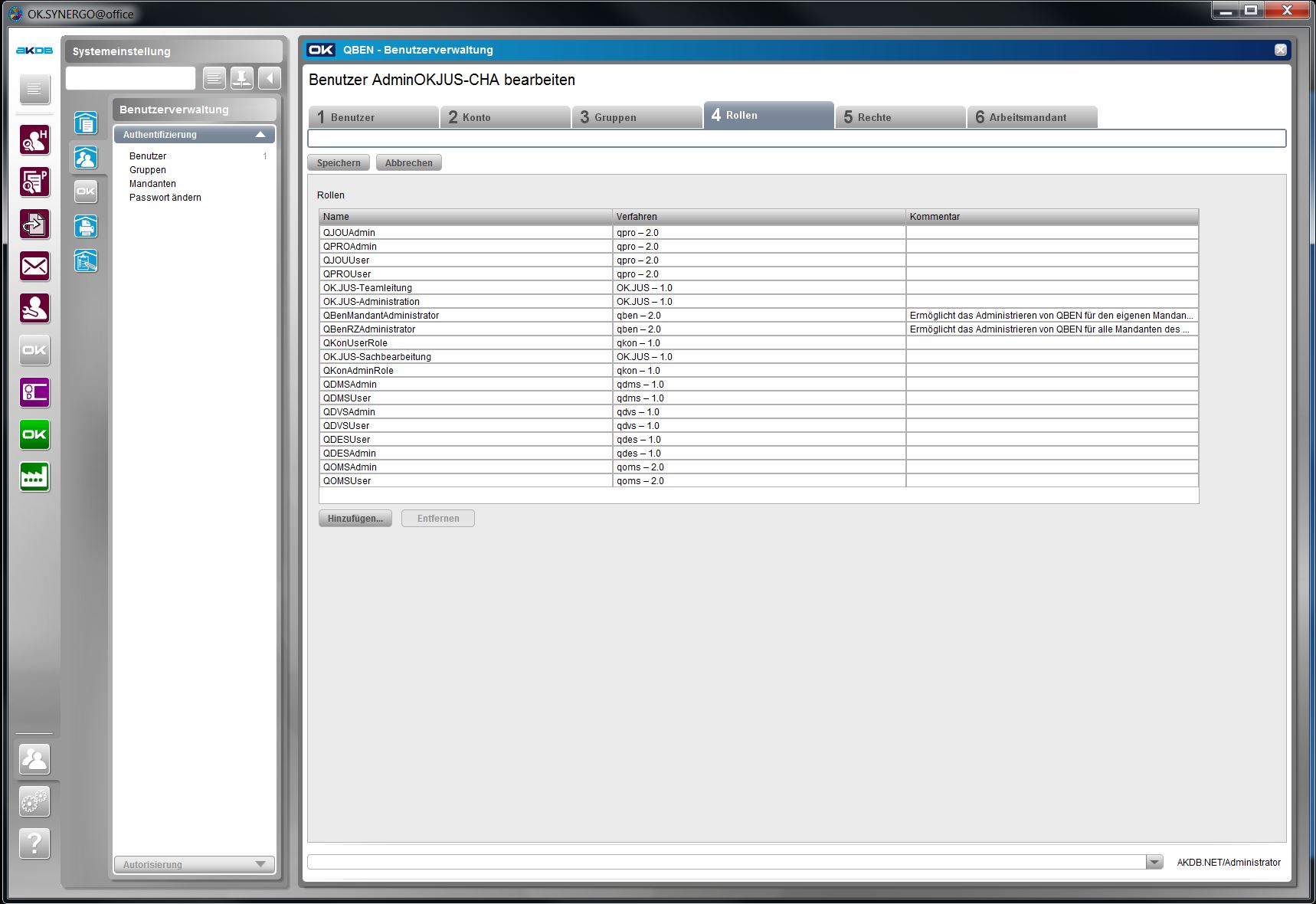Expand the Autorisierung section
1316x904 pixels.
pyautogui.click(x=260, y=864)
